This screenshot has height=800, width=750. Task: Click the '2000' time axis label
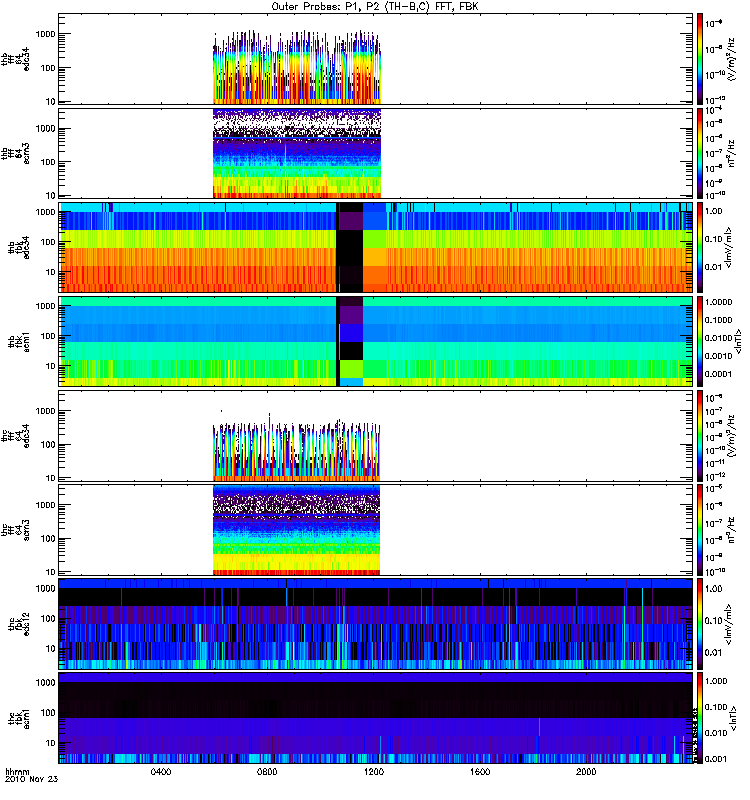click(x=586, y=771)
